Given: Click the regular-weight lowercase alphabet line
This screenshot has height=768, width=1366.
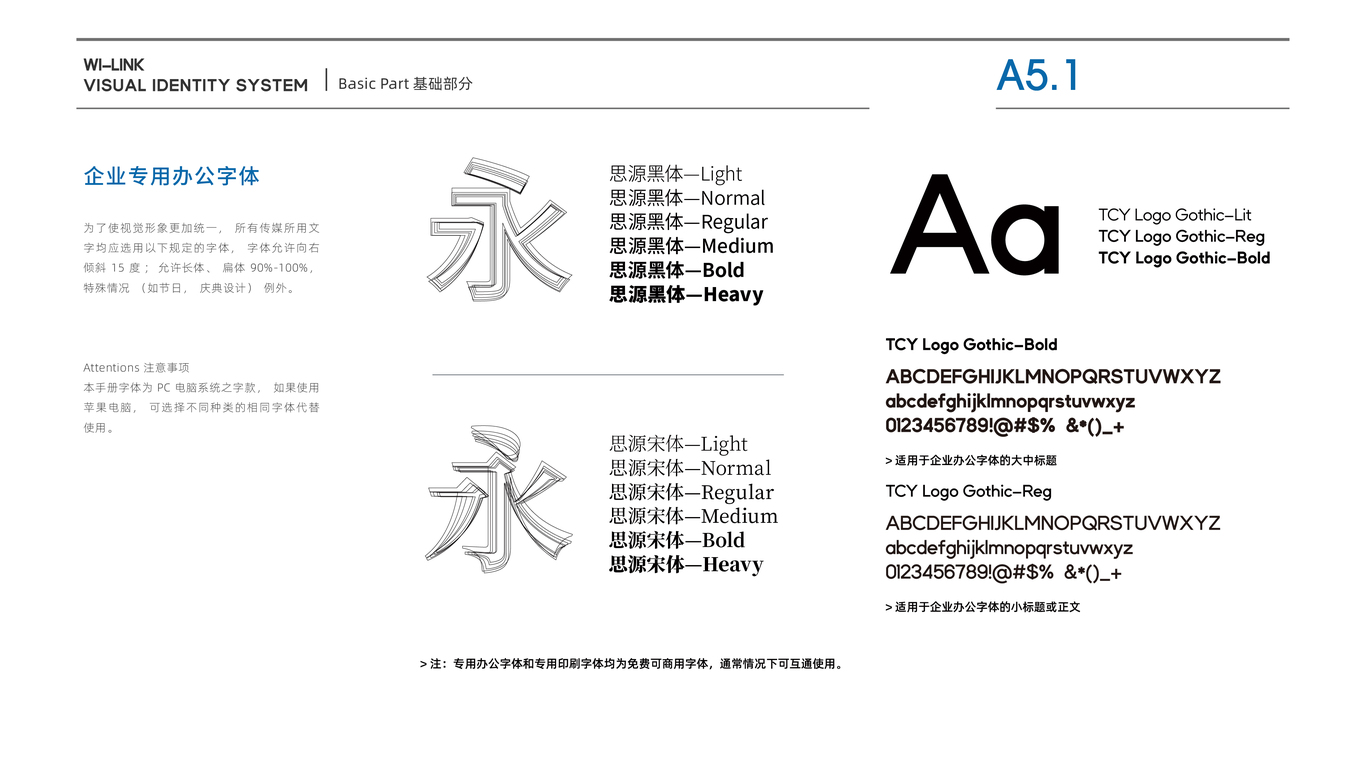Looking at the screenshot, I should coord(1009,548).
